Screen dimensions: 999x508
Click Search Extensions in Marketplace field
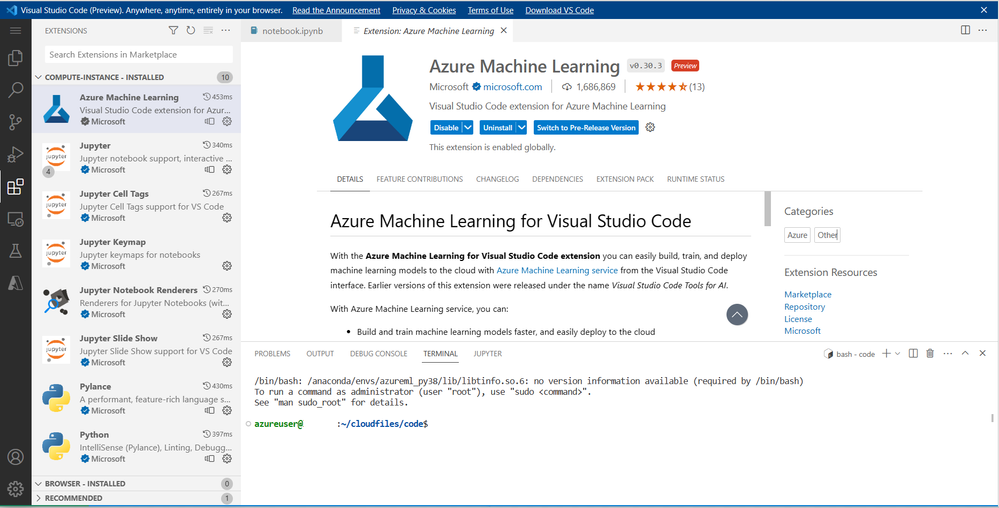(x=139, y=55)
